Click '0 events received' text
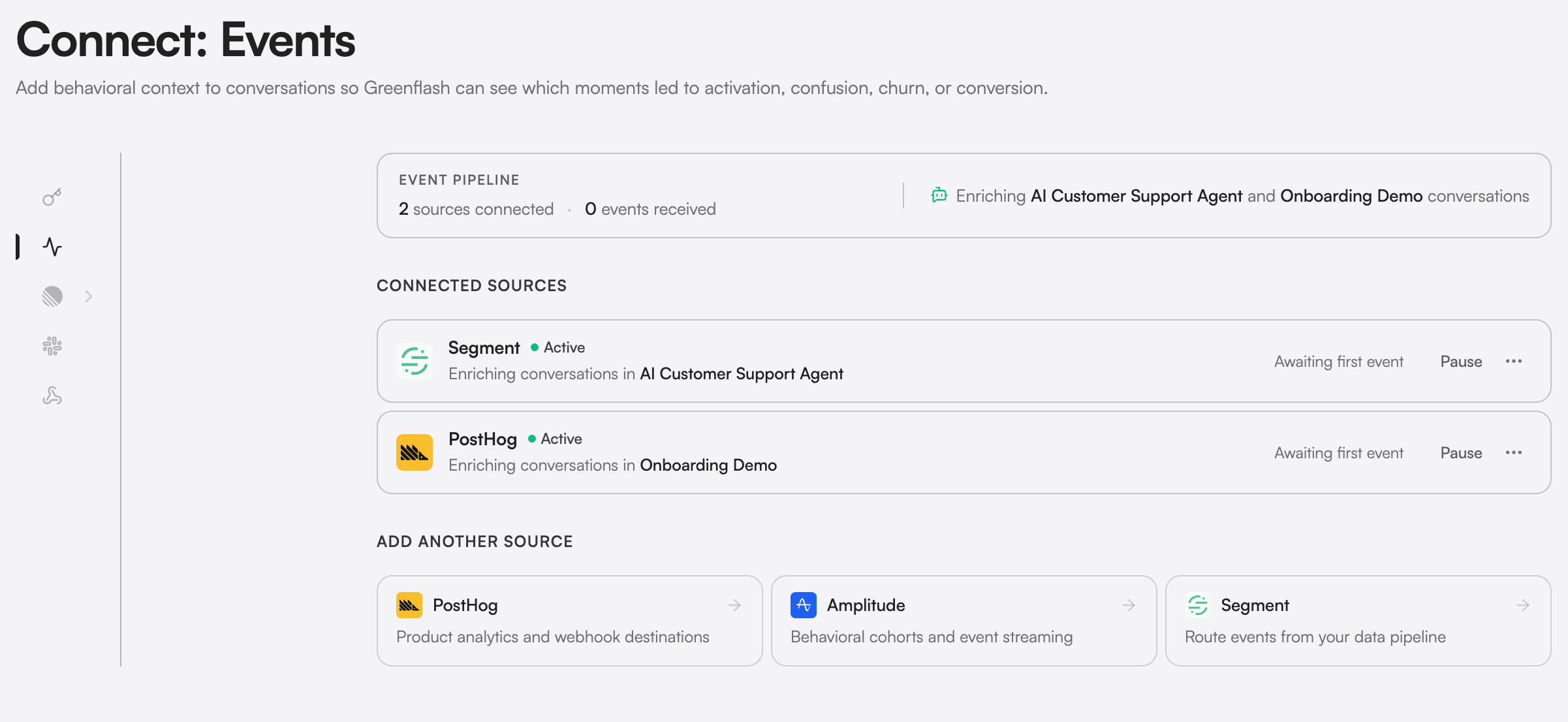This screenshot has width=1568, height=722. (650, 209)
